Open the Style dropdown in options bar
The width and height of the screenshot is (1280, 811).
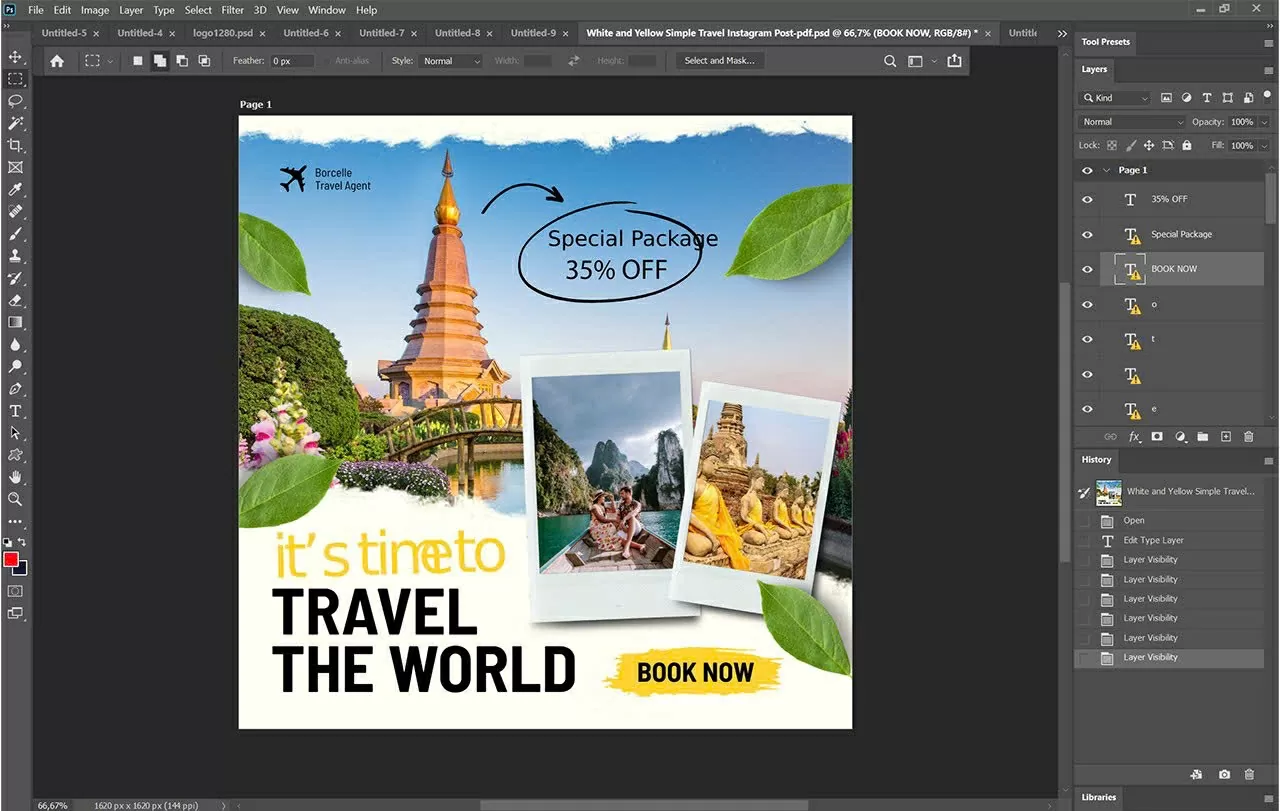450,61
